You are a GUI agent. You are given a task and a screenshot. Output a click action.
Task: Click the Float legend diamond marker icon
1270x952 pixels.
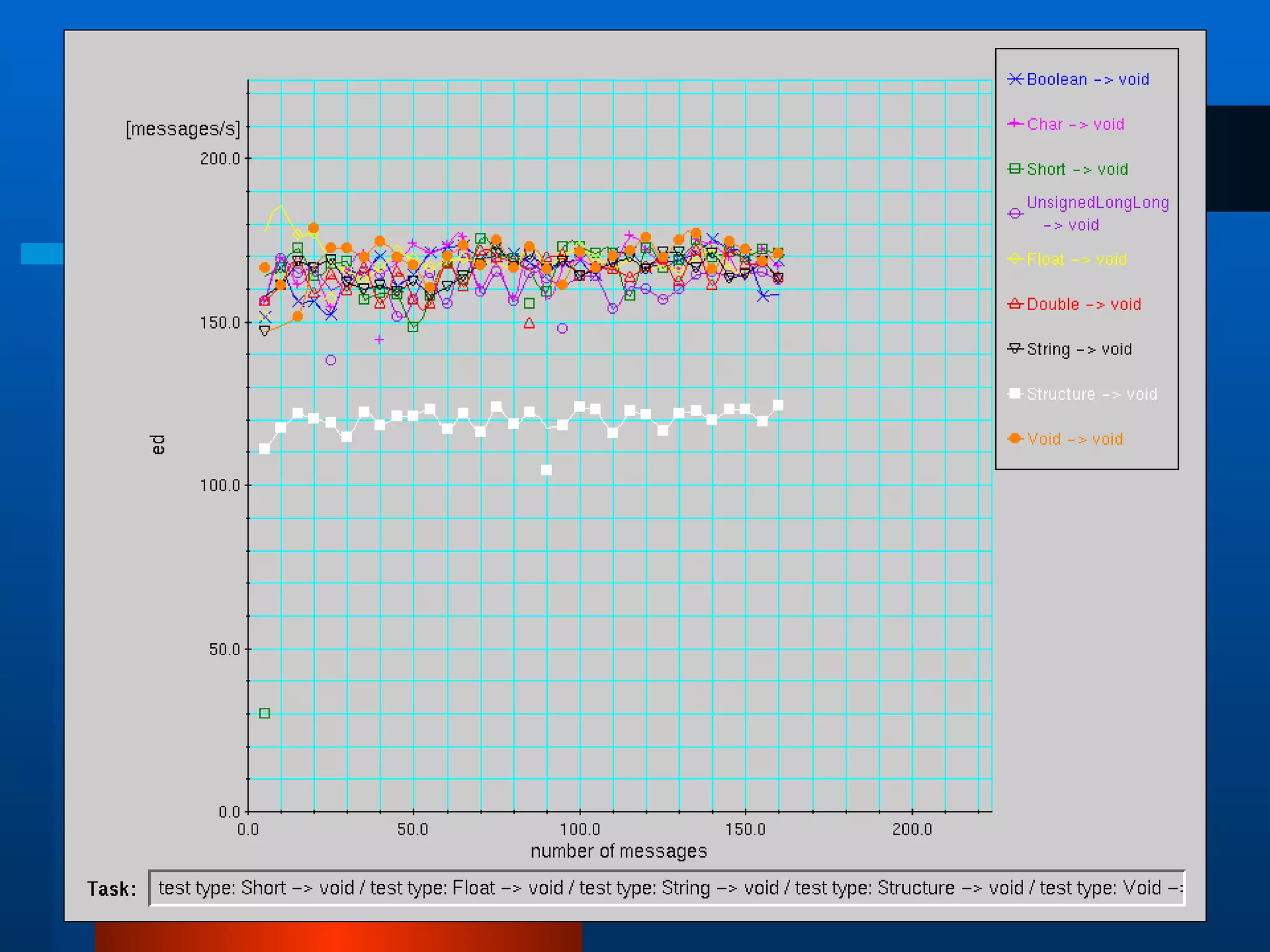1015,259
